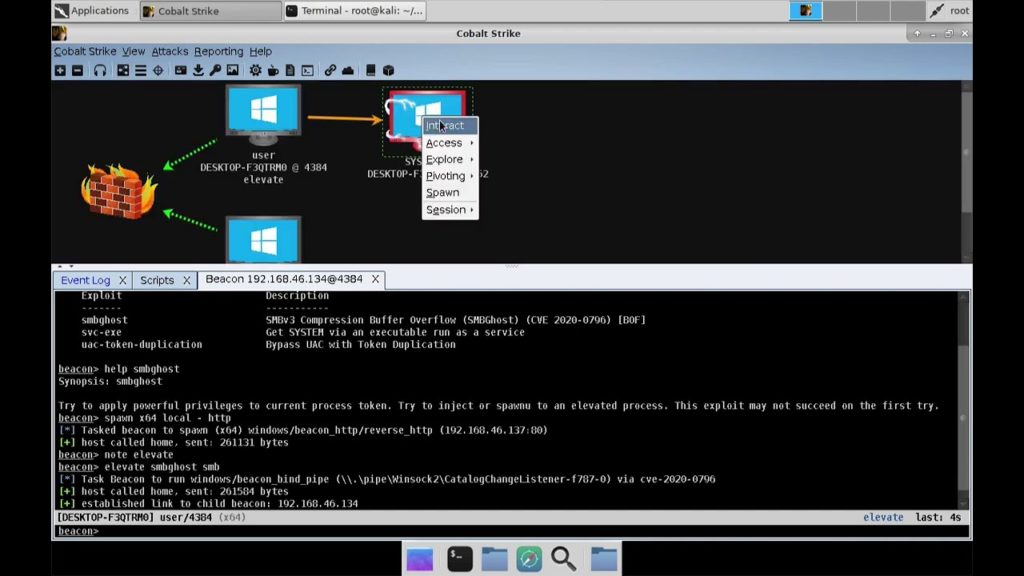
Task: Click the last: 4s status indicator
Action: [938, 517]
